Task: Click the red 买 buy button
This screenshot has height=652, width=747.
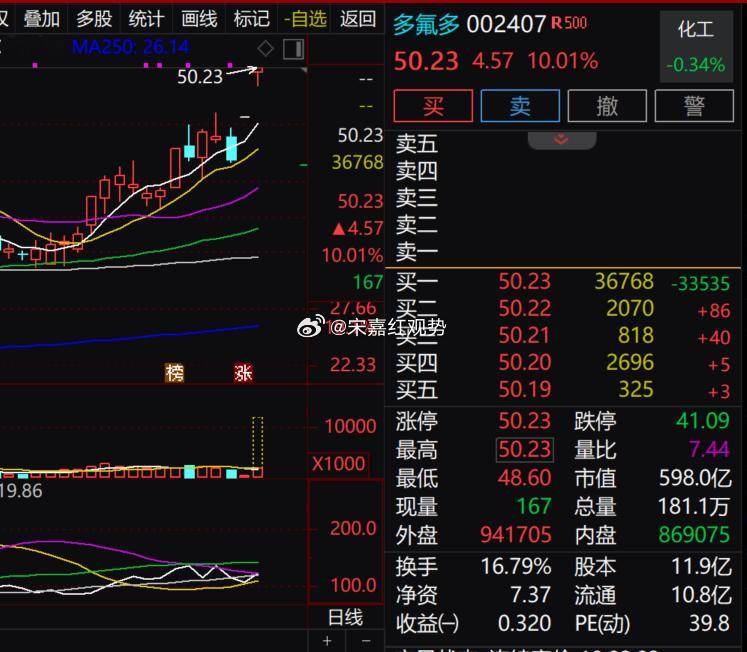Action: coord(433,106)
